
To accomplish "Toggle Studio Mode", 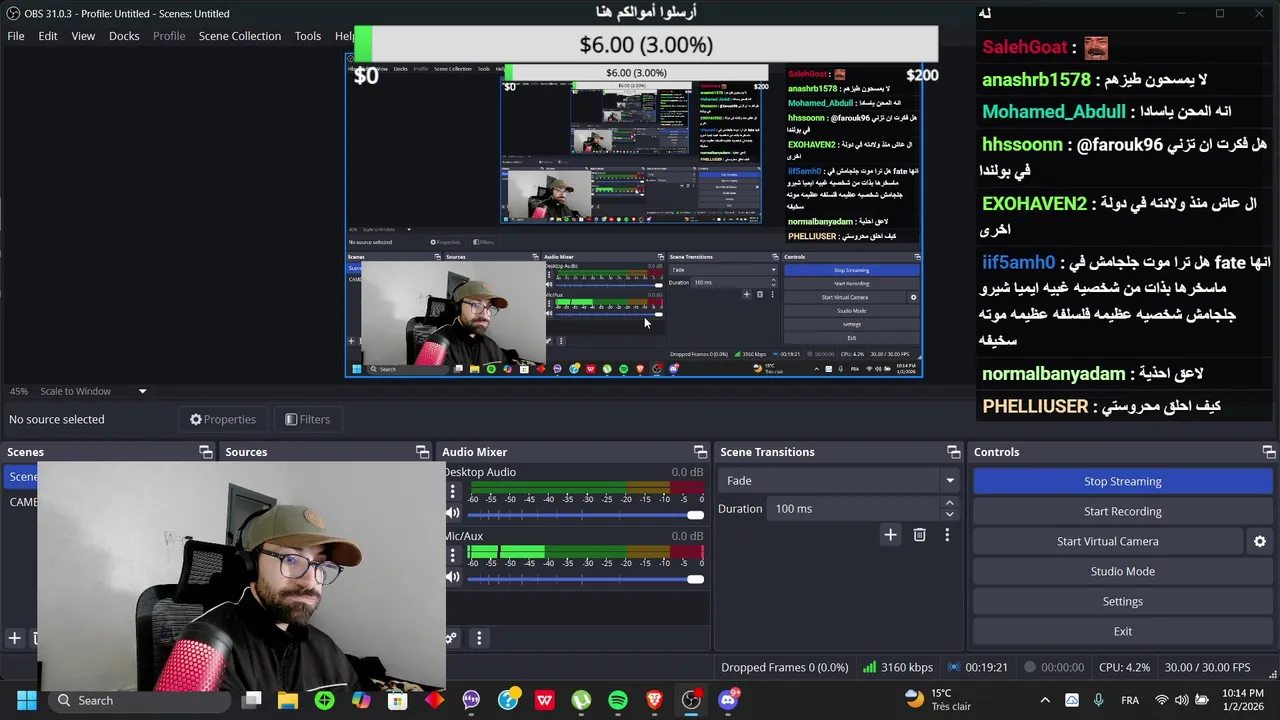I will tap(1122, 571).
